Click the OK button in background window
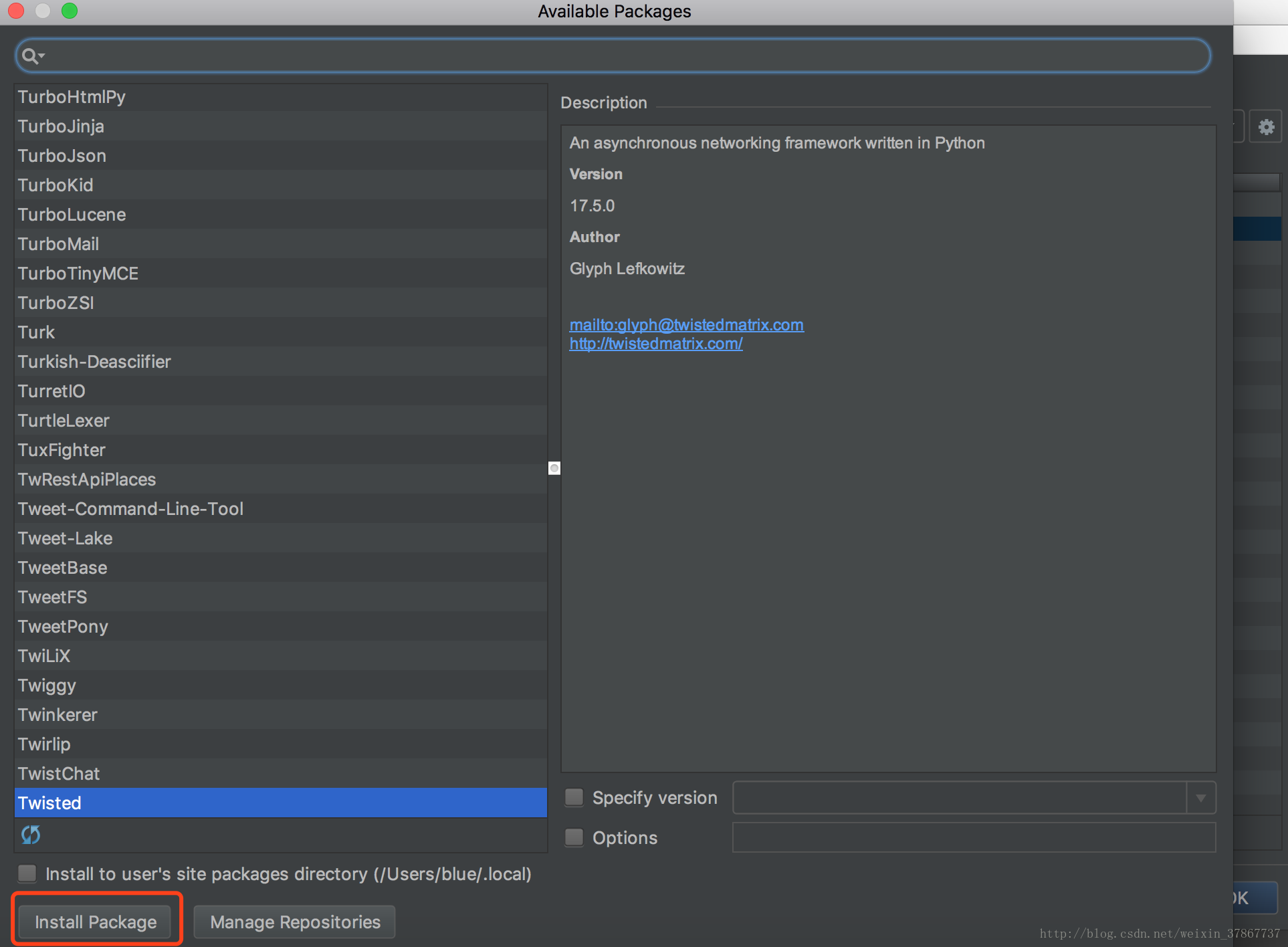Viewport: 1288px width, 947px height. (x=1256, y=898)
